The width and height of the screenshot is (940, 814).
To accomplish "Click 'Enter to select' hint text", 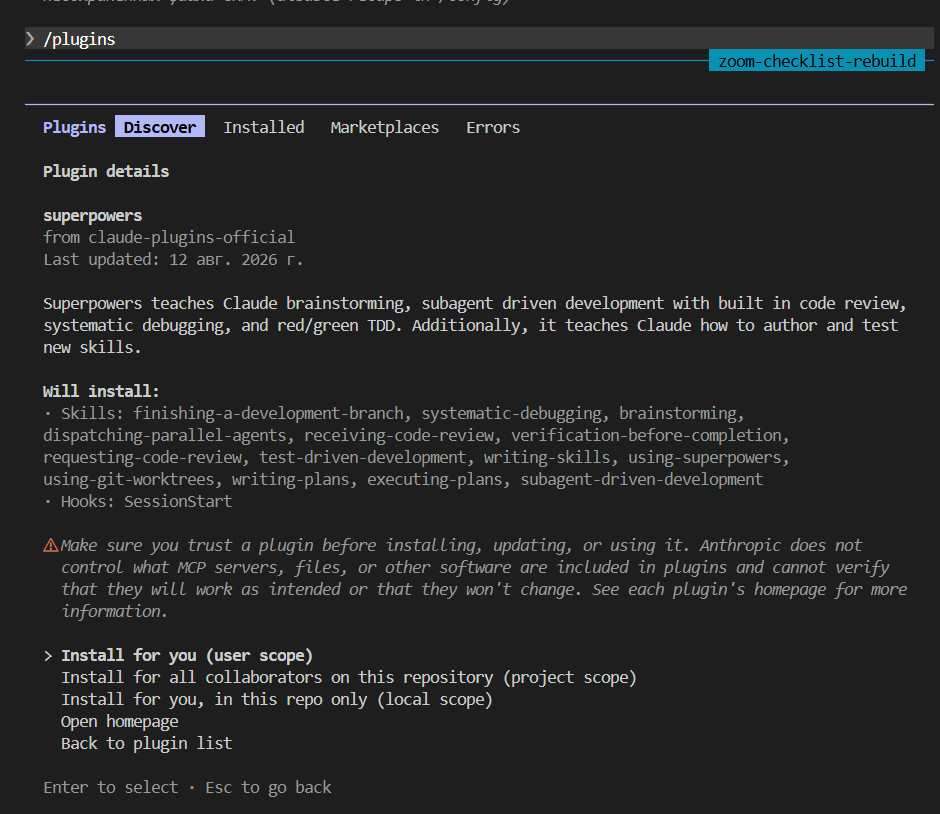I will coord(110,788).
